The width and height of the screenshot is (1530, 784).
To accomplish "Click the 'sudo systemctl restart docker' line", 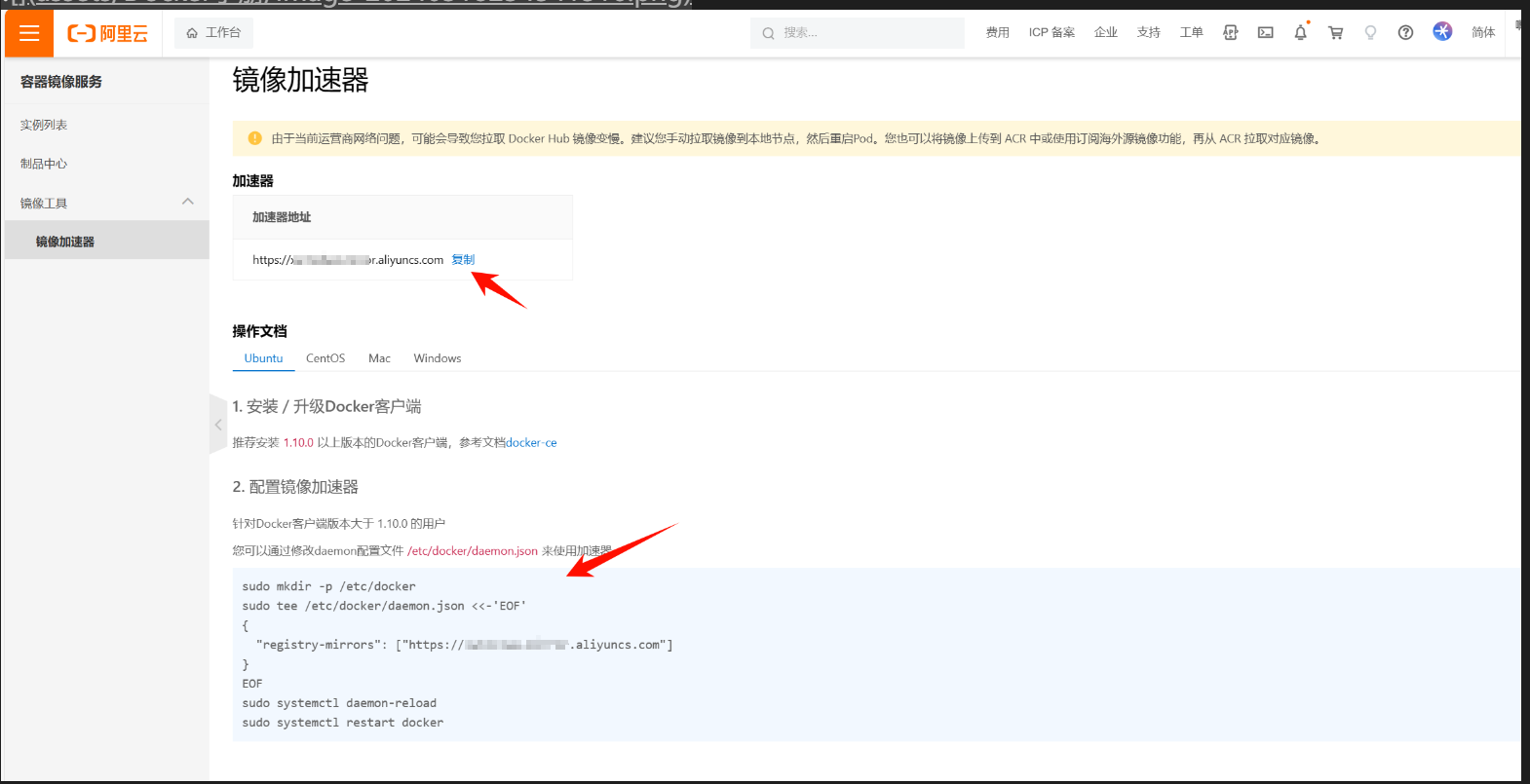I will click(342, 723).
